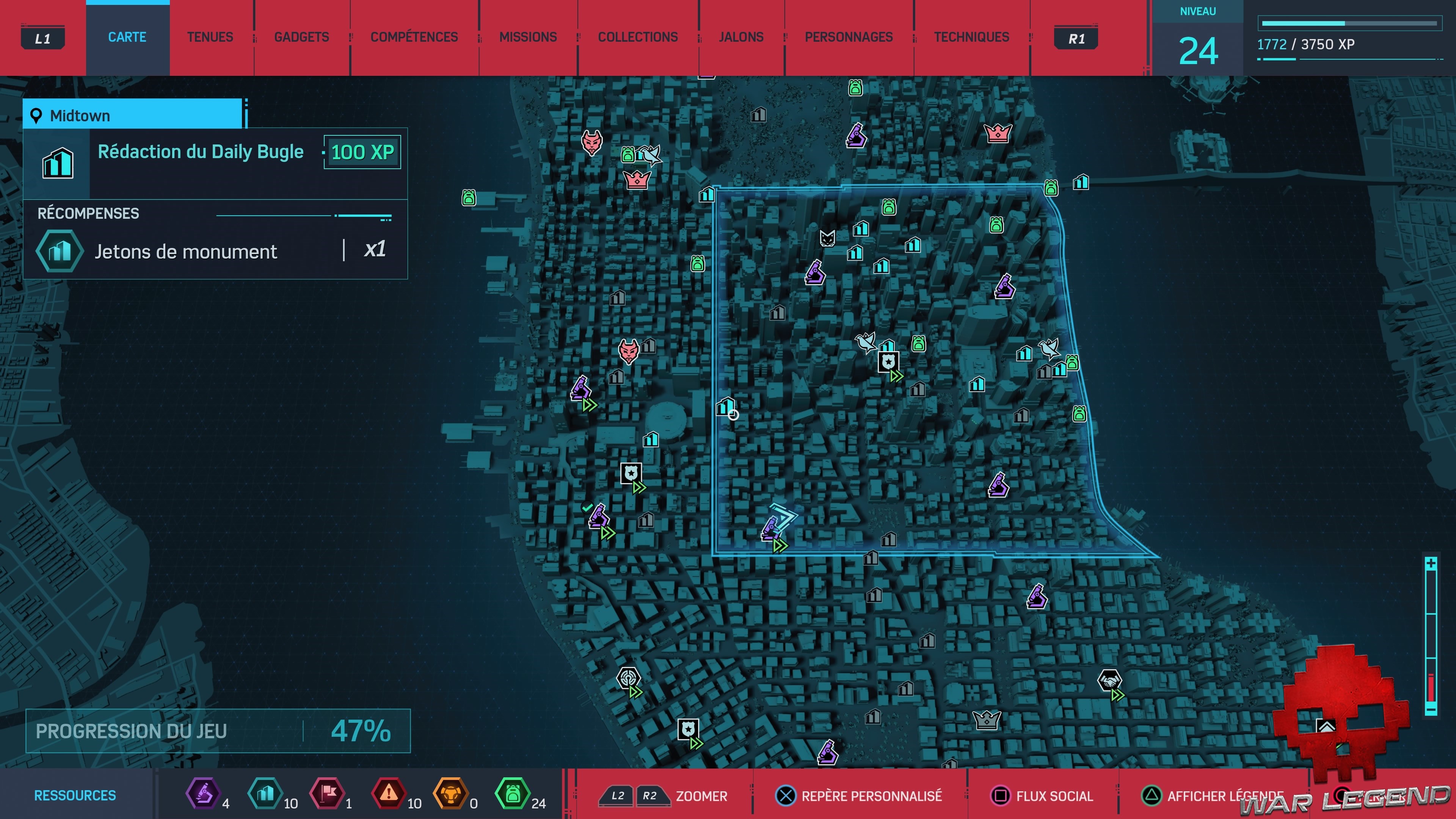
Task: Click the AFFICHER LÉGENDE triangle button
Action: tap(1152, 795)
